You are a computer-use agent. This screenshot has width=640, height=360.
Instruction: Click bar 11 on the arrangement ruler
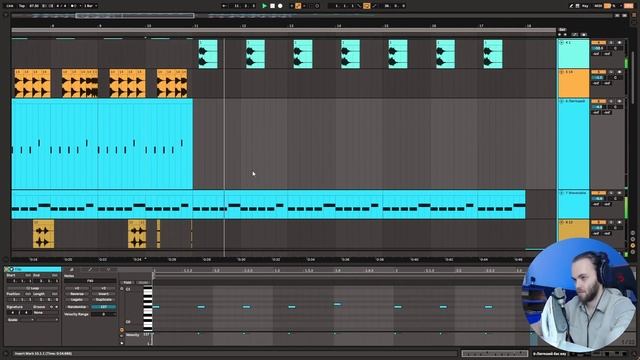[196, 26]
